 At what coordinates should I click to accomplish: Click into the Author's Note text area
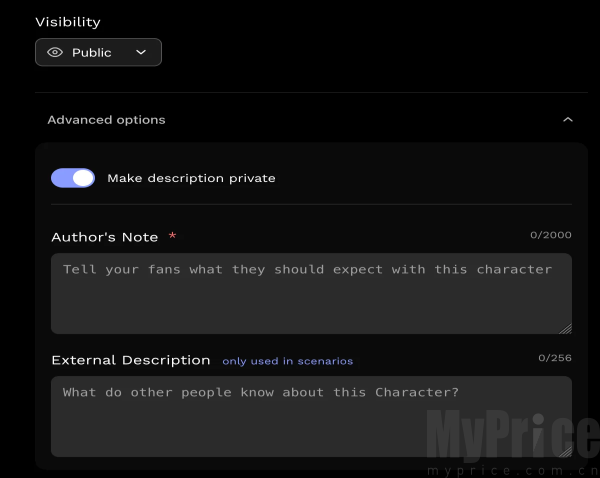click(311, 294)
